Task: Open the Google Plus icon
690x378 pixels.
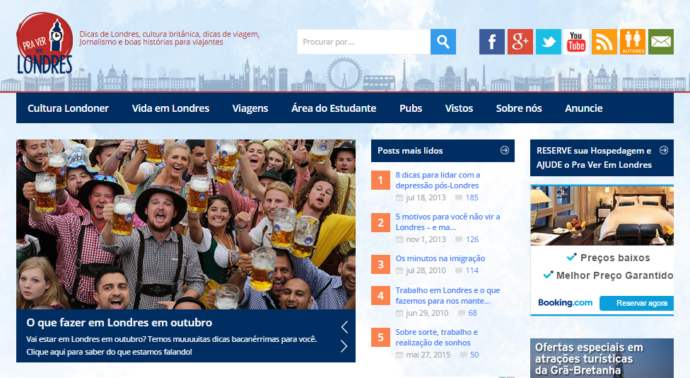Action: tap(520, 42)
